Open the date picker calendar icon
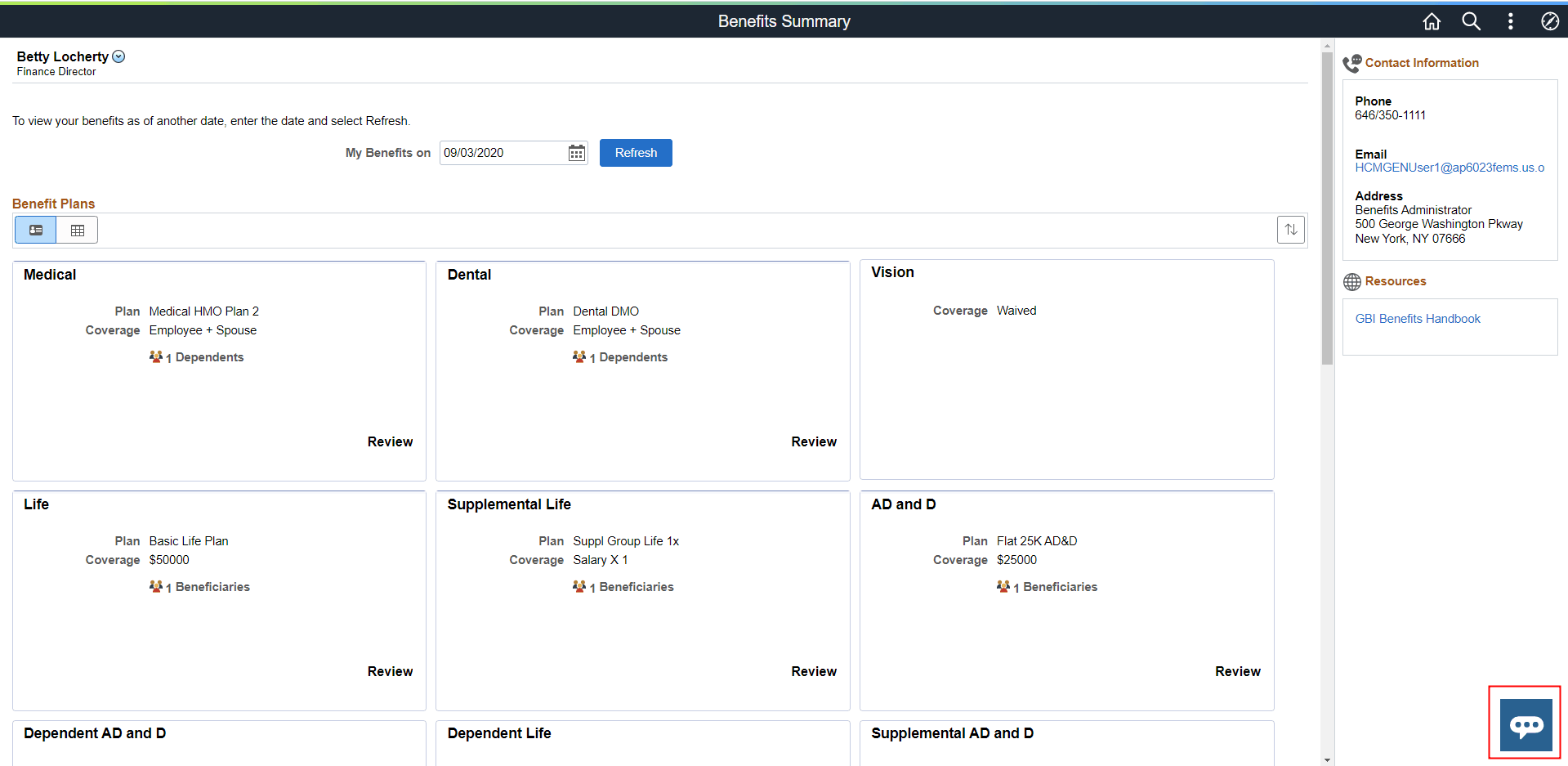1568x766 pixels. [x=577, y=153]
